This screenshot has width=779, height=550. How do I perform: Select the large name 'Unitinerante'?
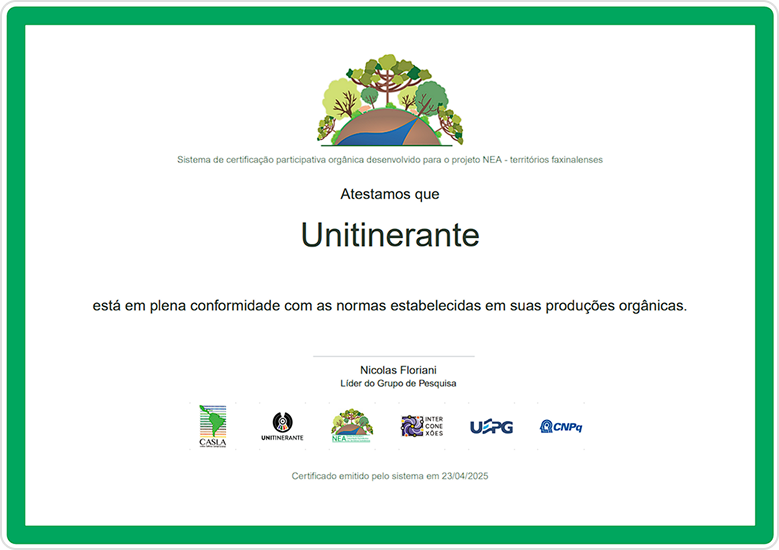click(x=390, y=235)
